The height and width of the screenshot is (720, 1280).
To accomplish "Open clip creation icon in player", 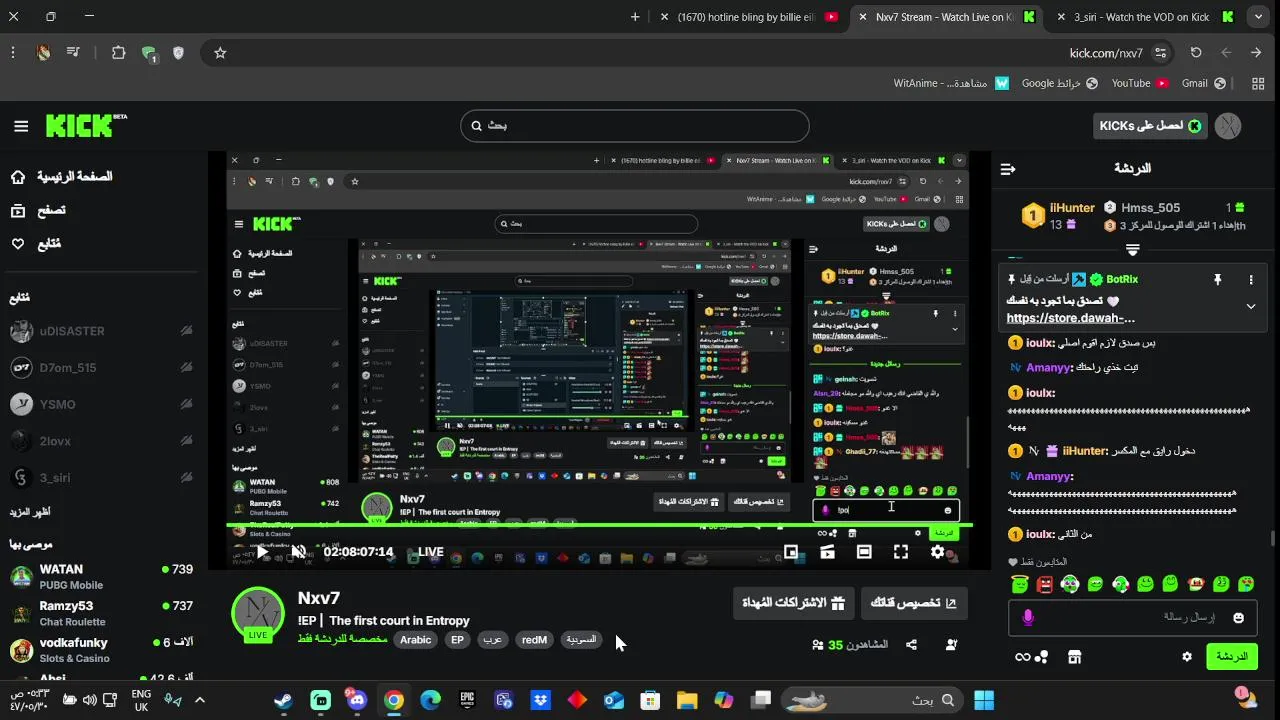I will tap(827, 551).
